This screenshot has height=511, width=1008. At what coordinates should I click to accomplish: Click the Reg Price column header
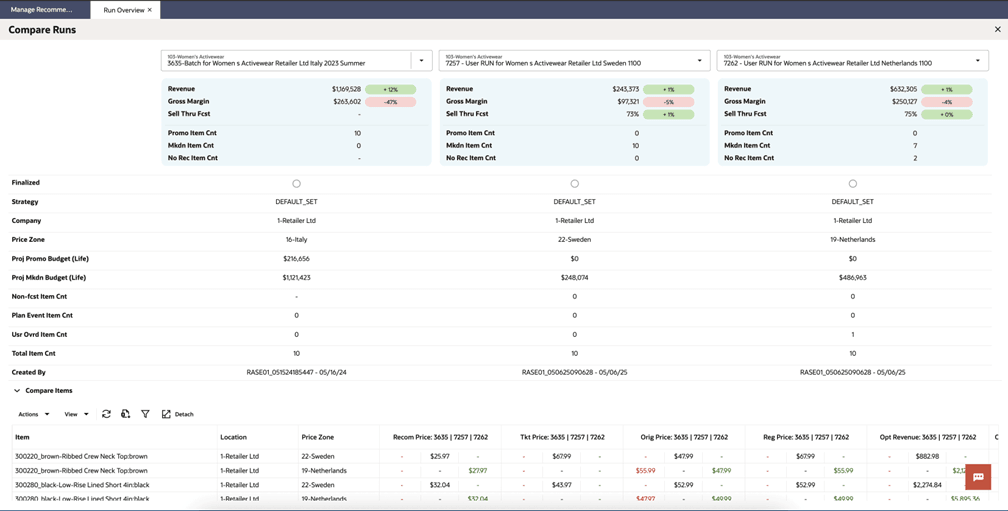(x=806, y=437)
